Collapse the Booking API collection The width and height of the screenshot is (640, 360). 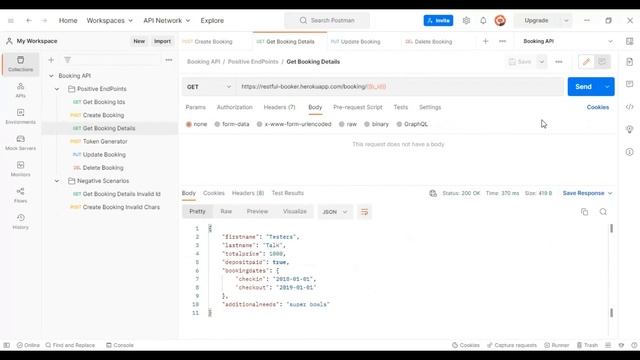51,76
